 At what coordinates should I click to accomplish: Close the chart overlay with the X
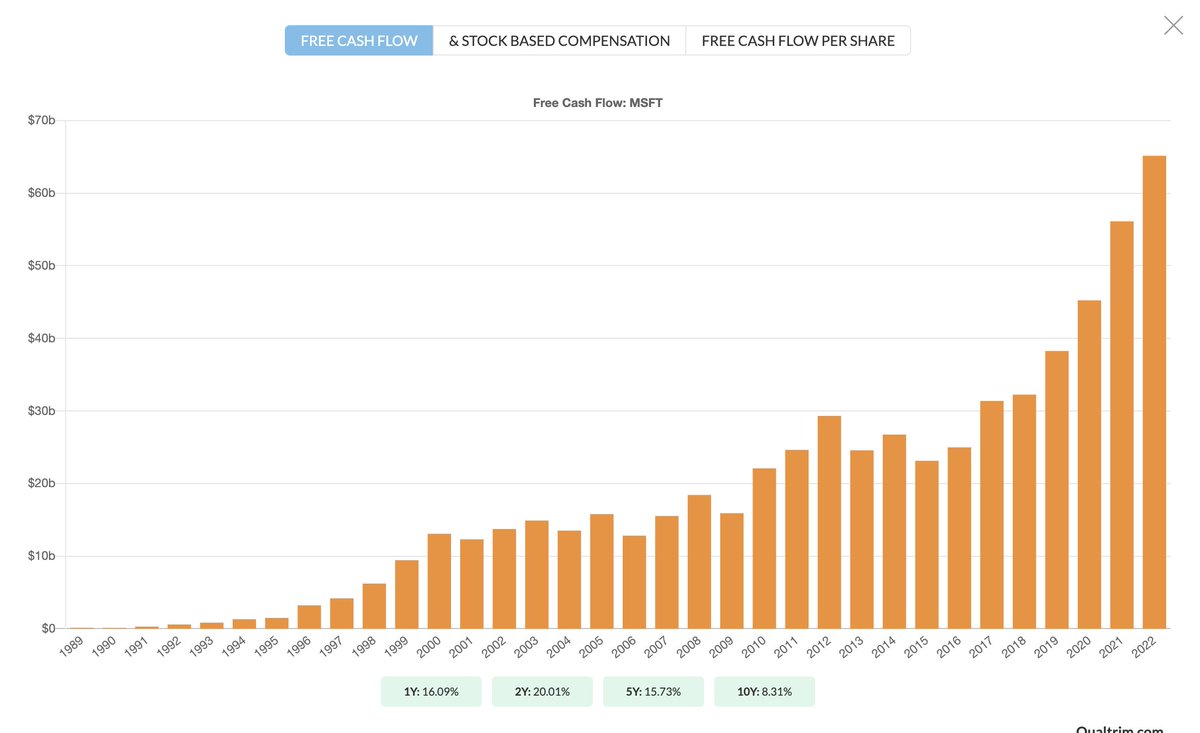(1173, 25)
